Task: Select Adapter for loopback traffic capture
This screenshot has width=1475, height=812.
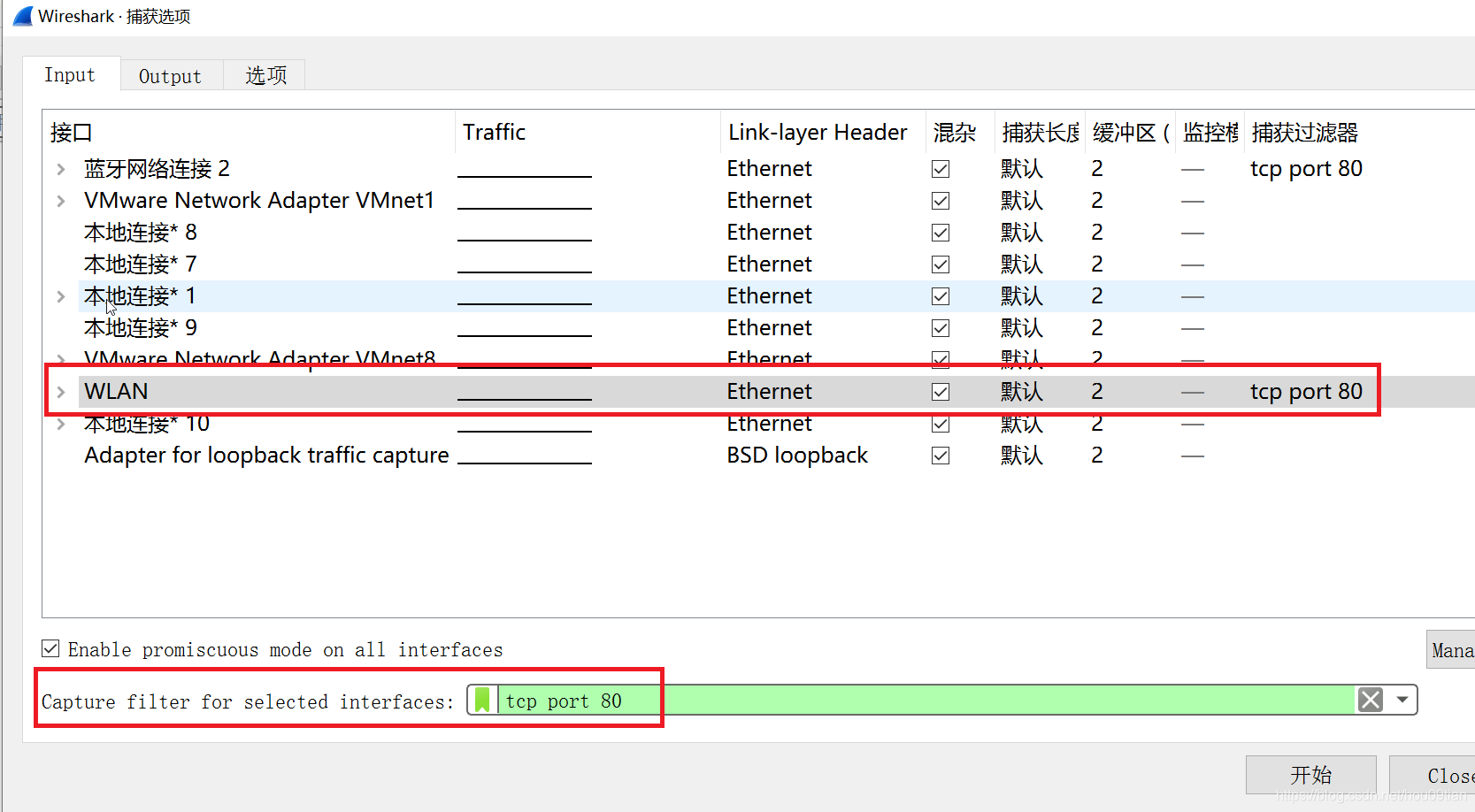Action: click(266, 456)
